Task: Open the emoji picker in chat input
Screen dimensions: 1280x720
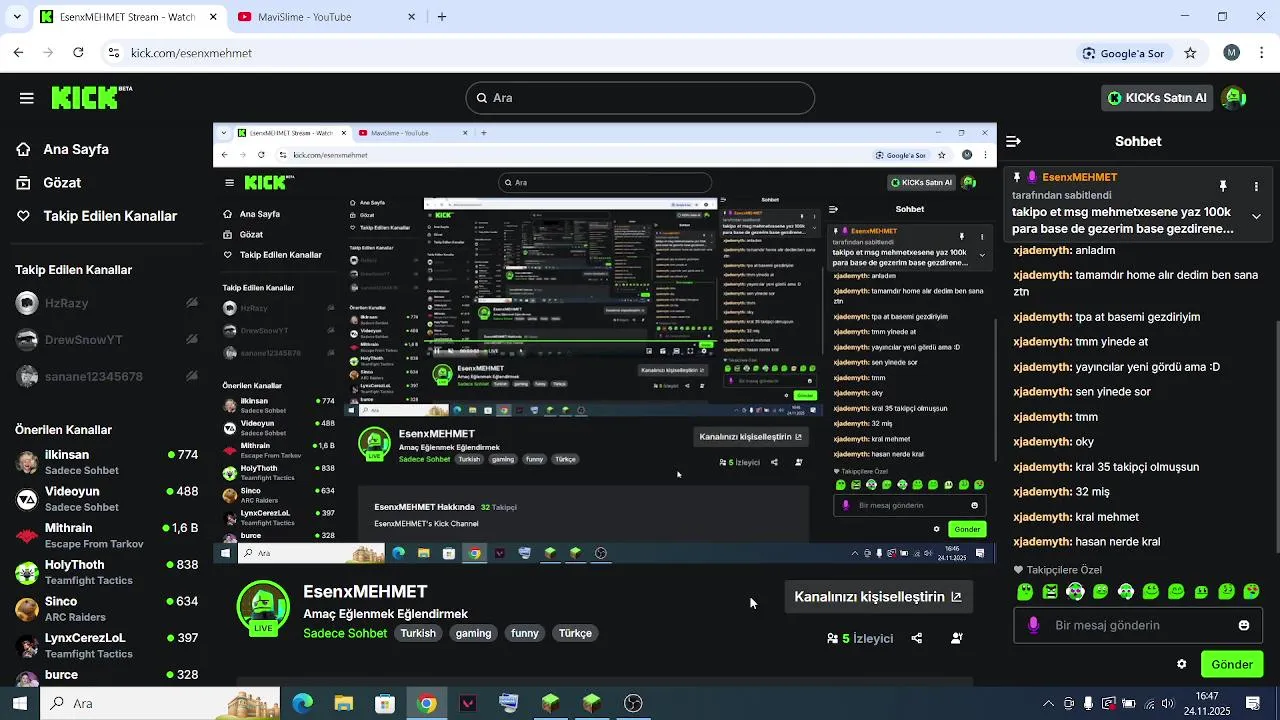Action: click(x=1244, y=625)
